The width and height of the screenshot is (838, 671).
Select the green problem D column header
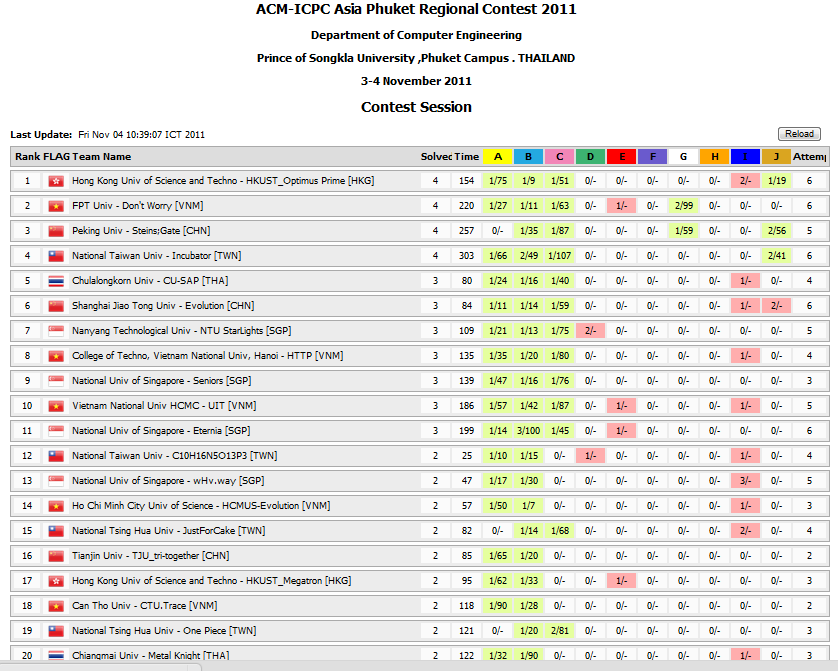590,157
